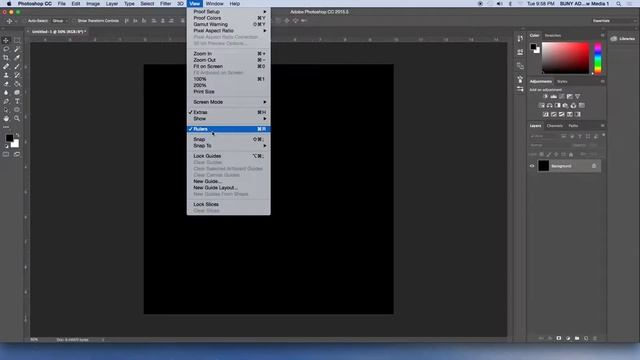Click the swap foreground/background colors arrow

(17, 135)
